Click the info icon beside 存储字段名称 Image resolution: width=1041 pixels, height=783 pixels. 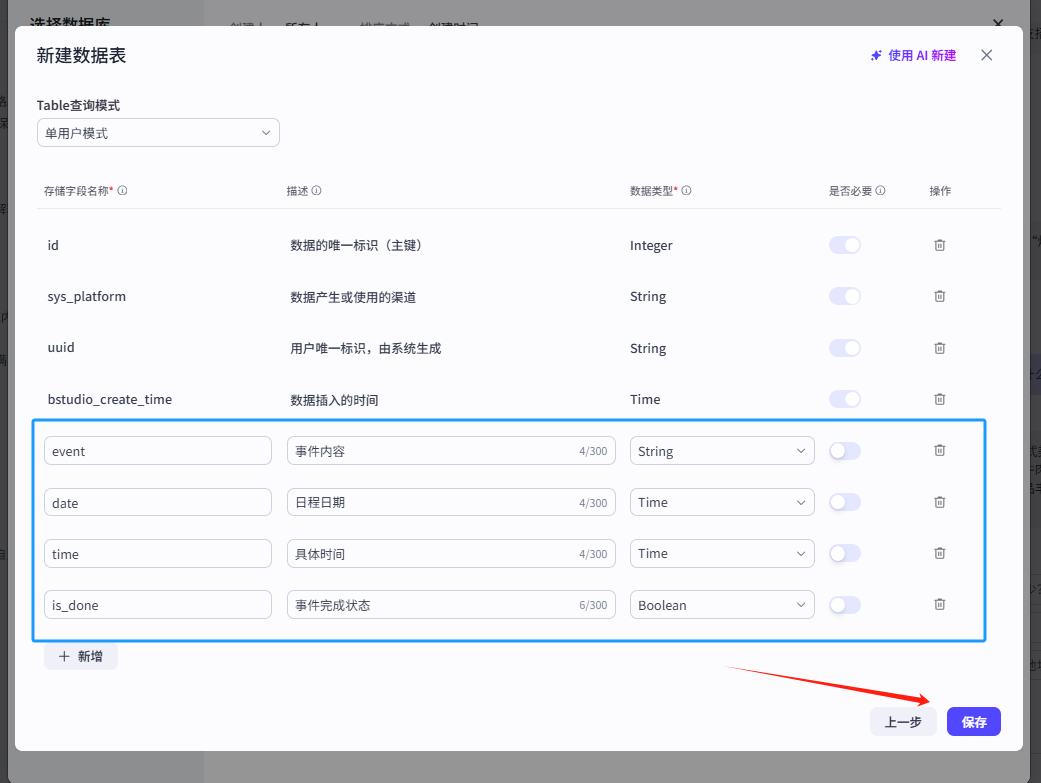(122, 191)
